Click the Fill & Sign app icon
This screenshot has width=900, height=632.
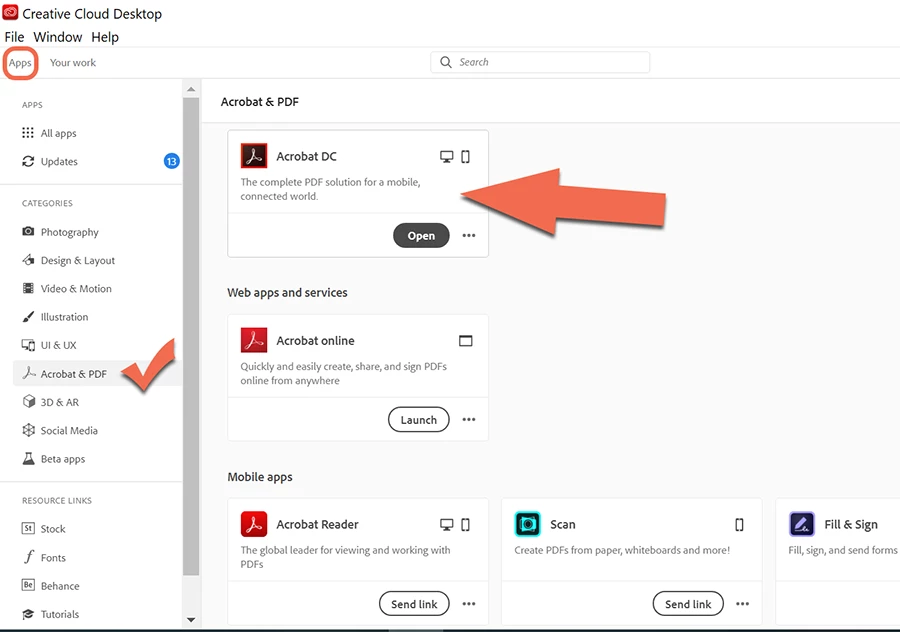[x=802, y=524]
